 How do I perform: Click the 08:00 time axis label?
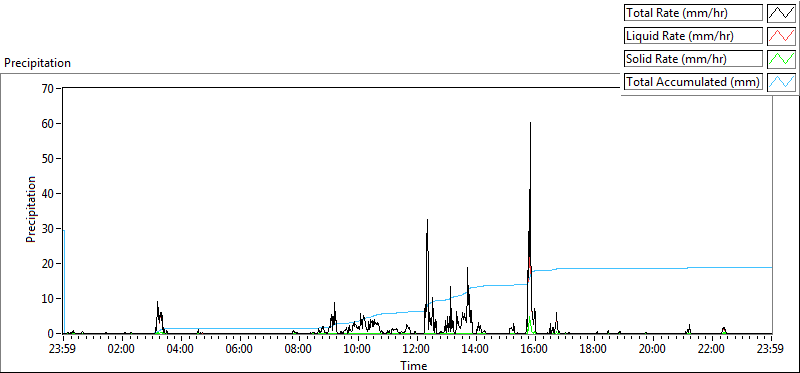[299, 350]
